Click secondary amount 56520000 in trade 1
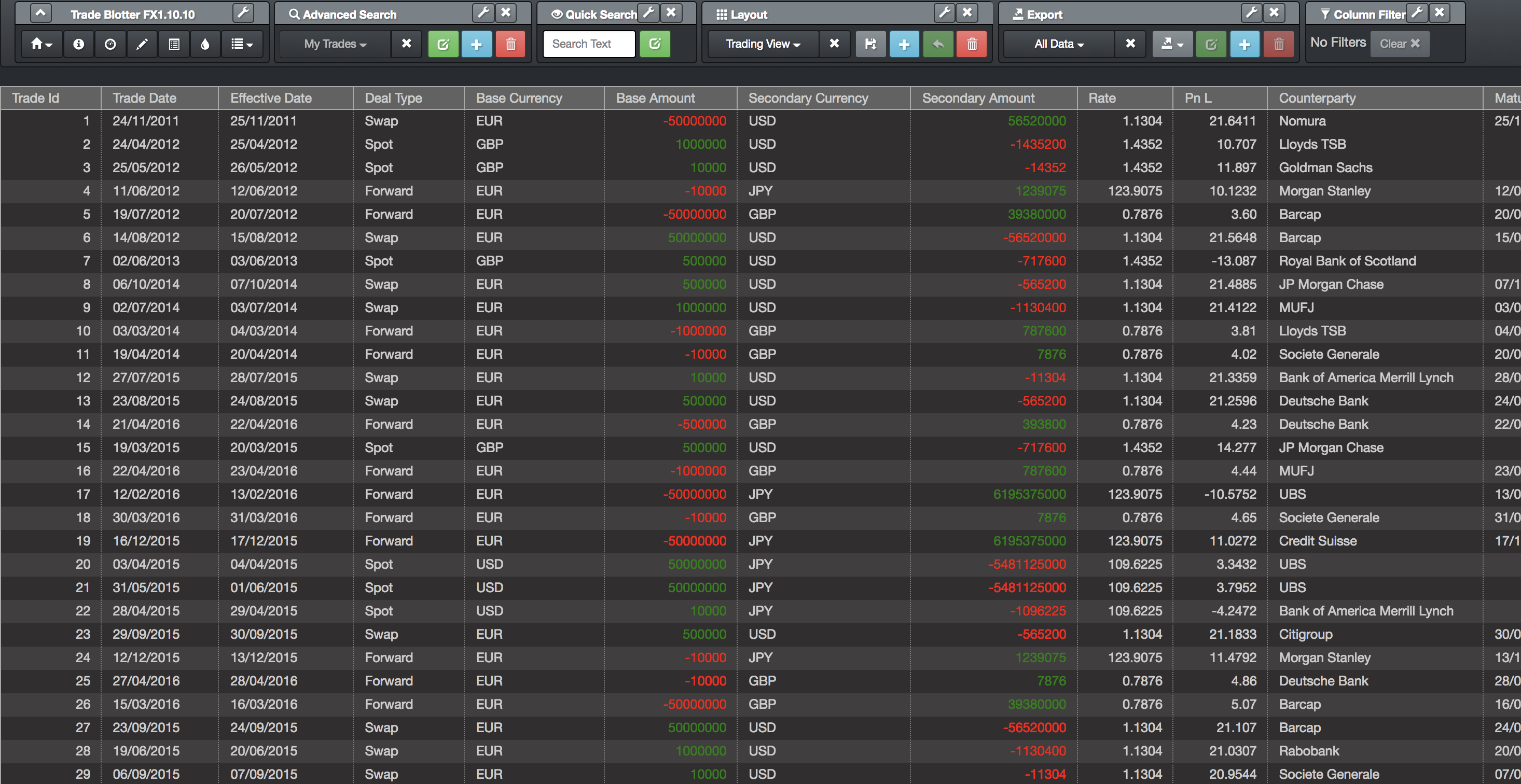Viewport: 1521px width, 784px height. 994,121
